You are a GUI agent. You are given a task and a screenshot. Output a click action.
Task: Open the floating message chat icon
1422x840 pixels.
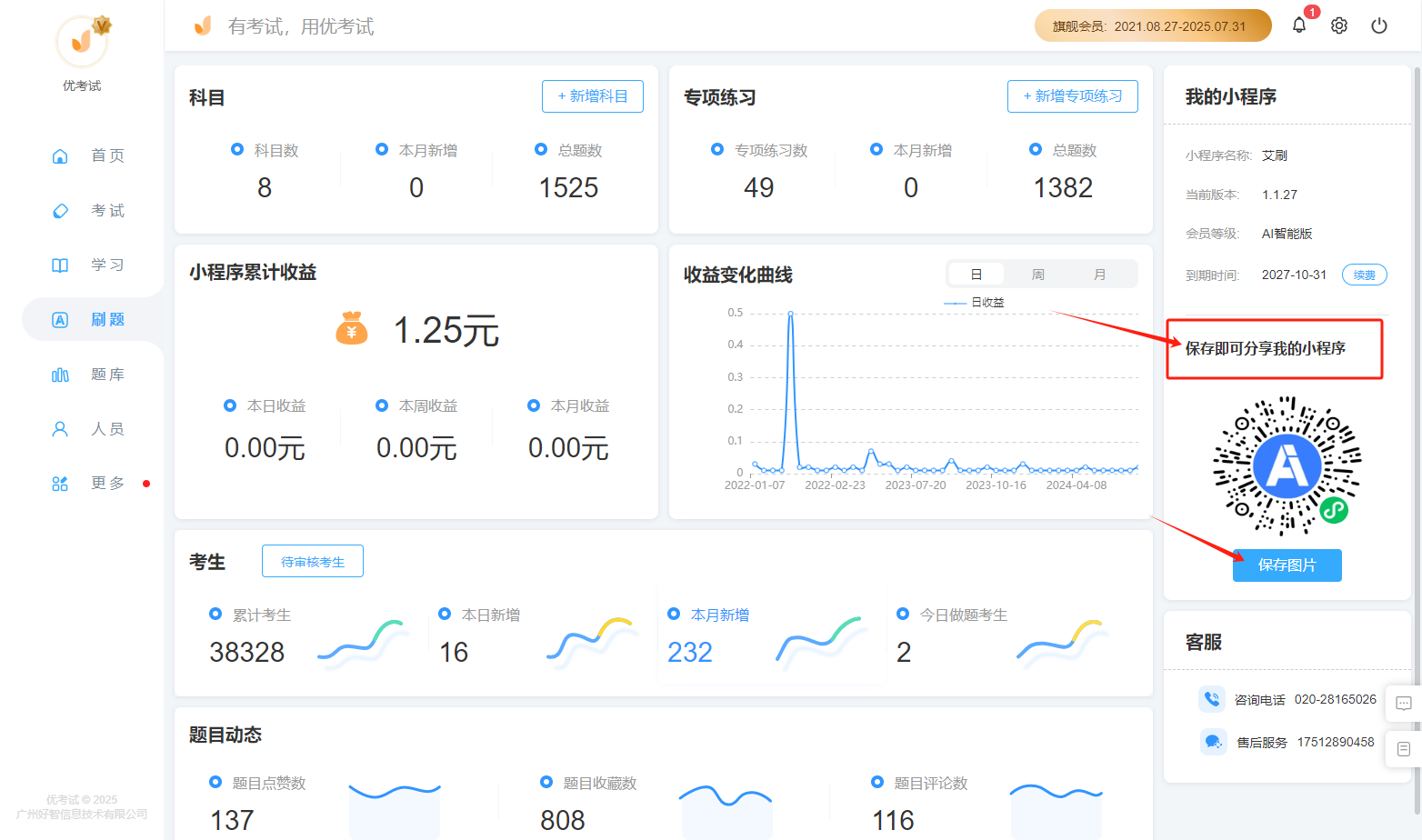coord(1404,703)
